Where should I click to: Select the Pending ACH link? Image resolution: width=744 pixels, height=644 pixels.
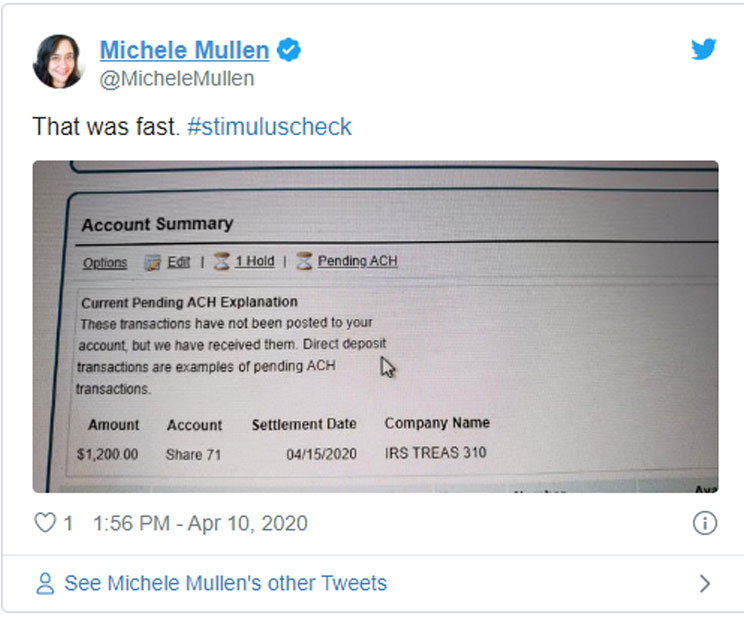tap(357, 261)
